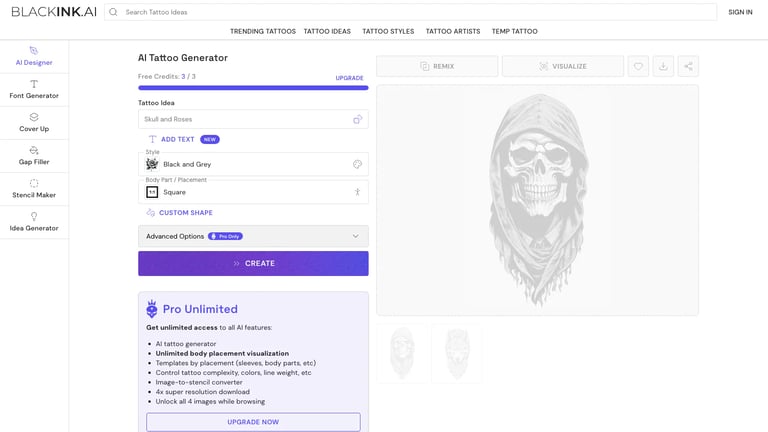Click the Square shape icon

point(152,192)
